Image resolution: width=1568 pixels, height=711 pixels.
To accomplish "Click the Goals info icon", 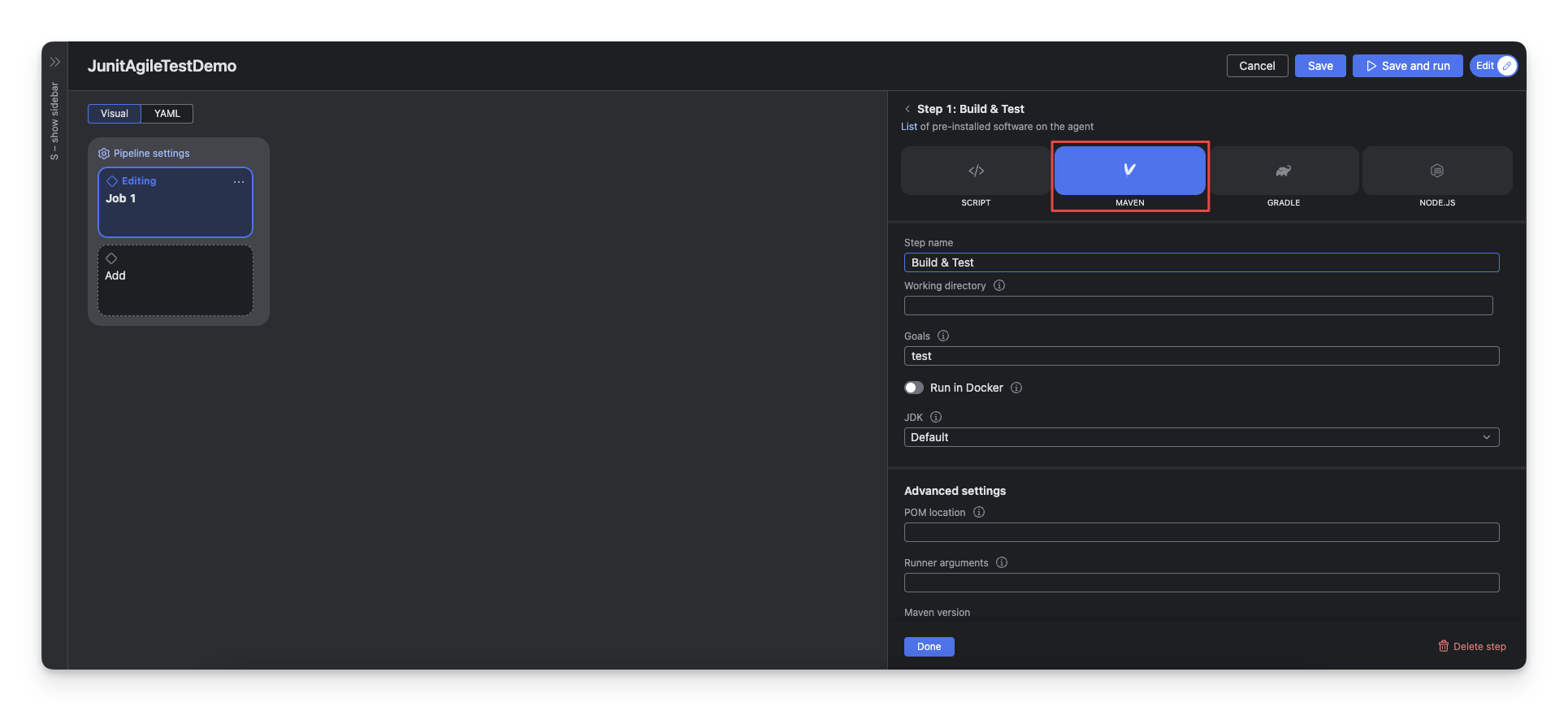I will click(943, 336).
